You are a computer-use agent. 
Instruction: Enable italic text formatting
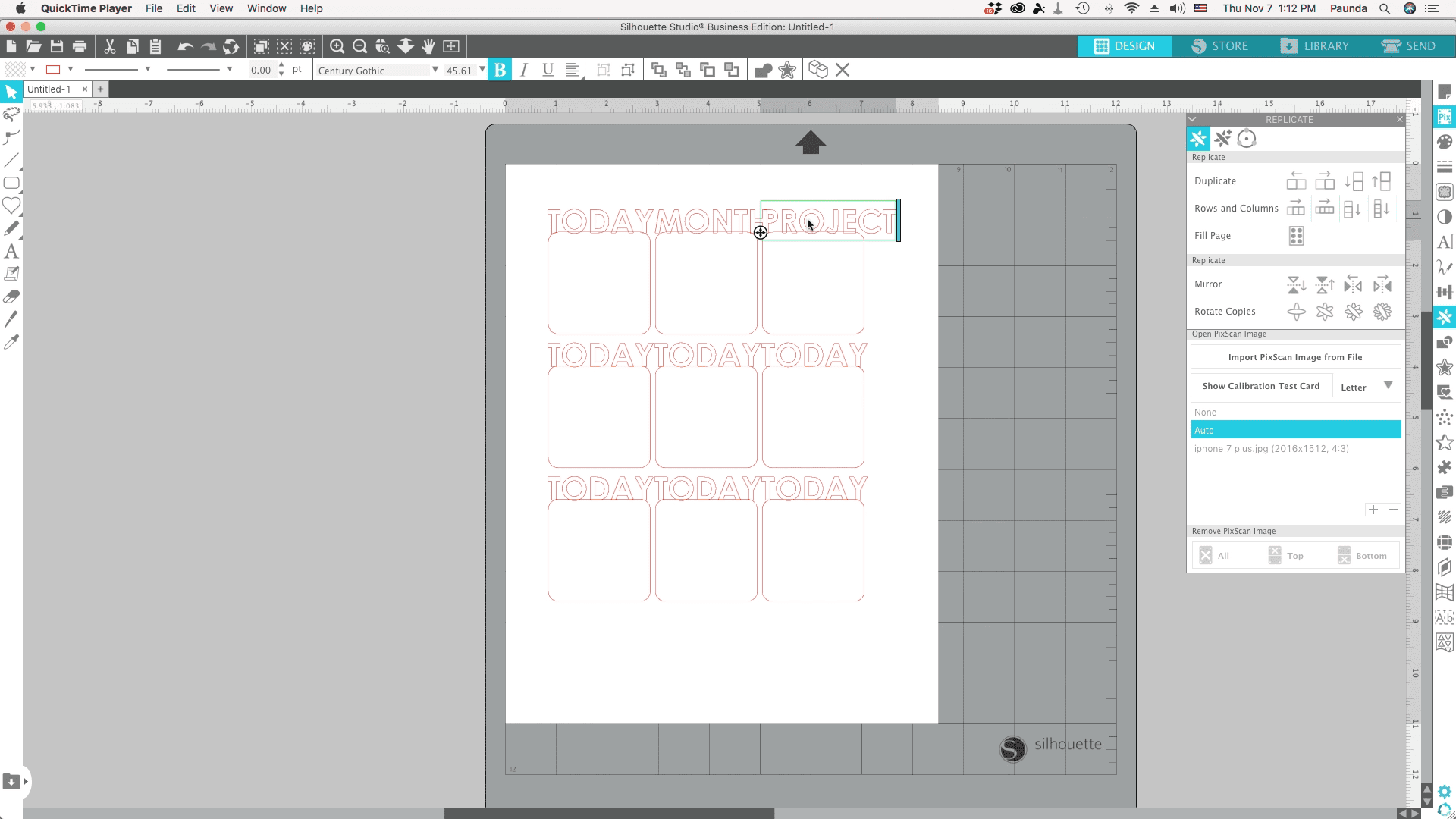tap(524, 70)
